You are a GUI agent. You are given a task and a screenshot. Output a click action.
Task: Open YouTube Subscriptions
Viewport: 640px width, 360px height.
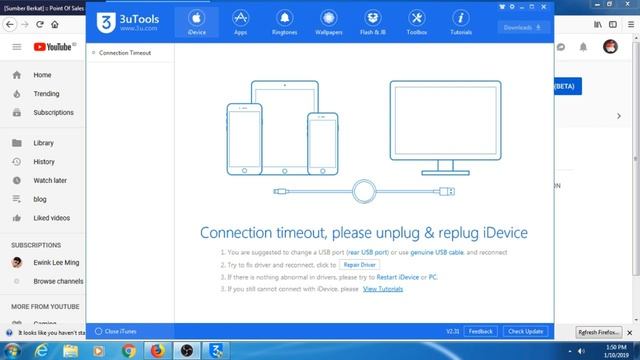pyautogui.click(x=42, y=113)
